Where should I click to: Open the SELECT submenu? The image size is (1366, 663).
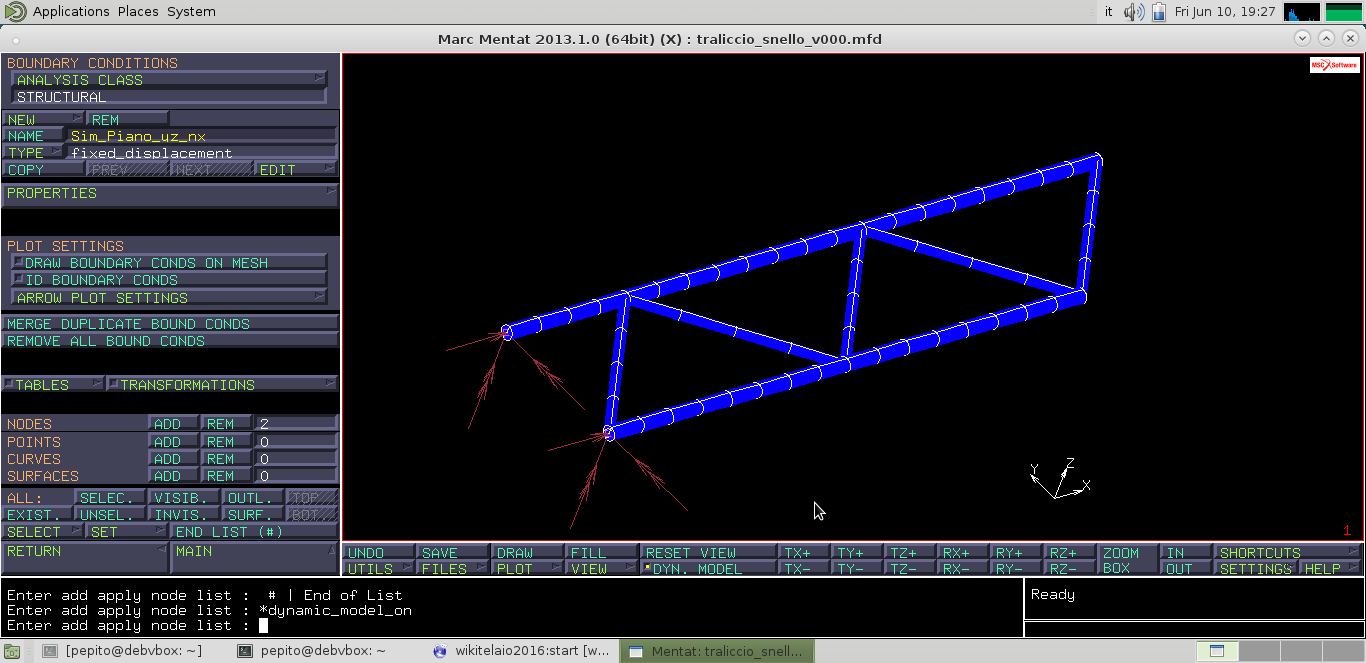pos(43,532)
